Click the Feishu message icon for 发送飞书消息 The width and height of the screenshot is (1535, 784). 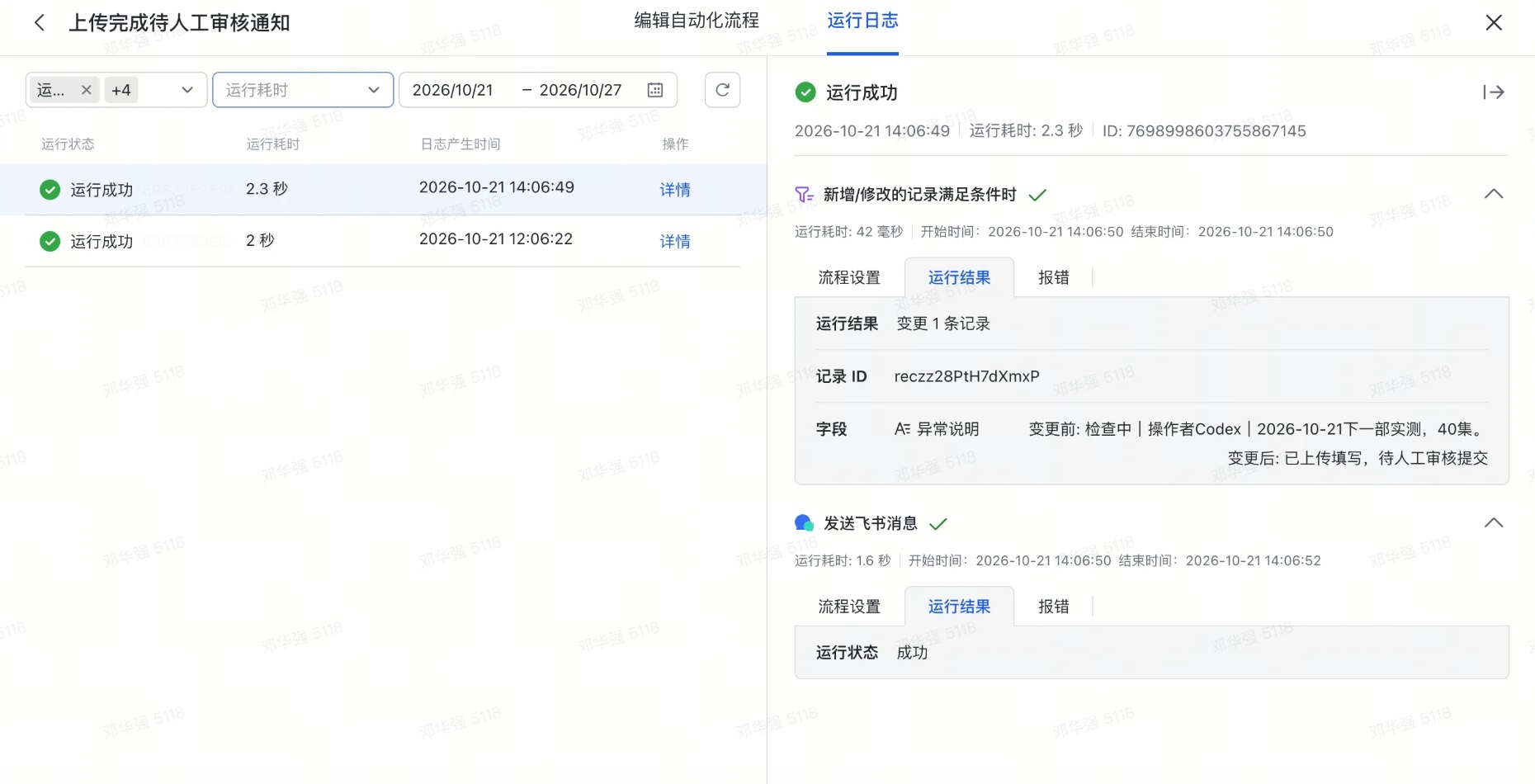(804, 523)
